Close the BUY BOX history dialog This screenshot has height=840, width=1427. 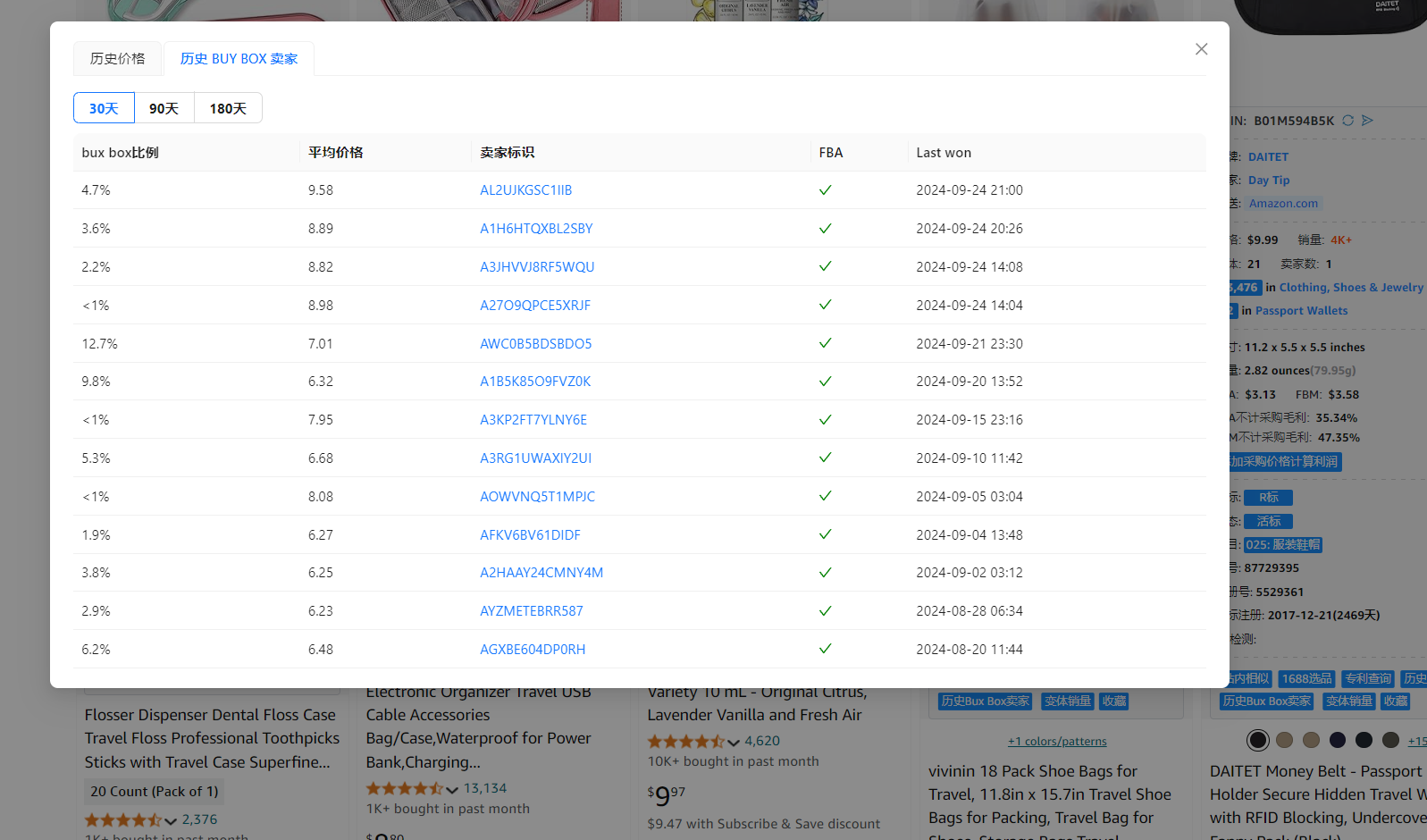tap(1201, 49)
